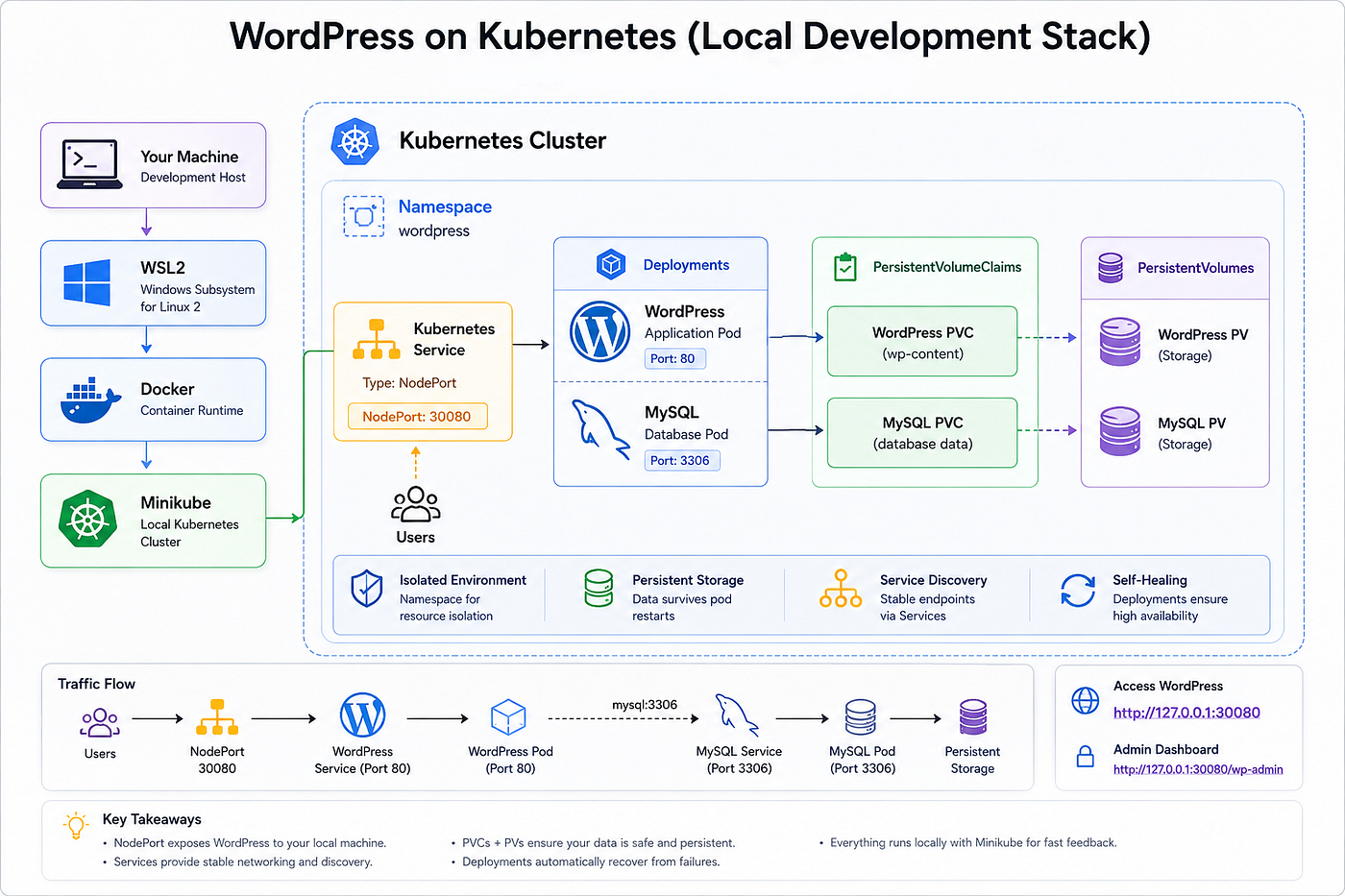Select the "Access WordPress" label
Screen dimensions: 1345x896
click(x=1168, y=686)
